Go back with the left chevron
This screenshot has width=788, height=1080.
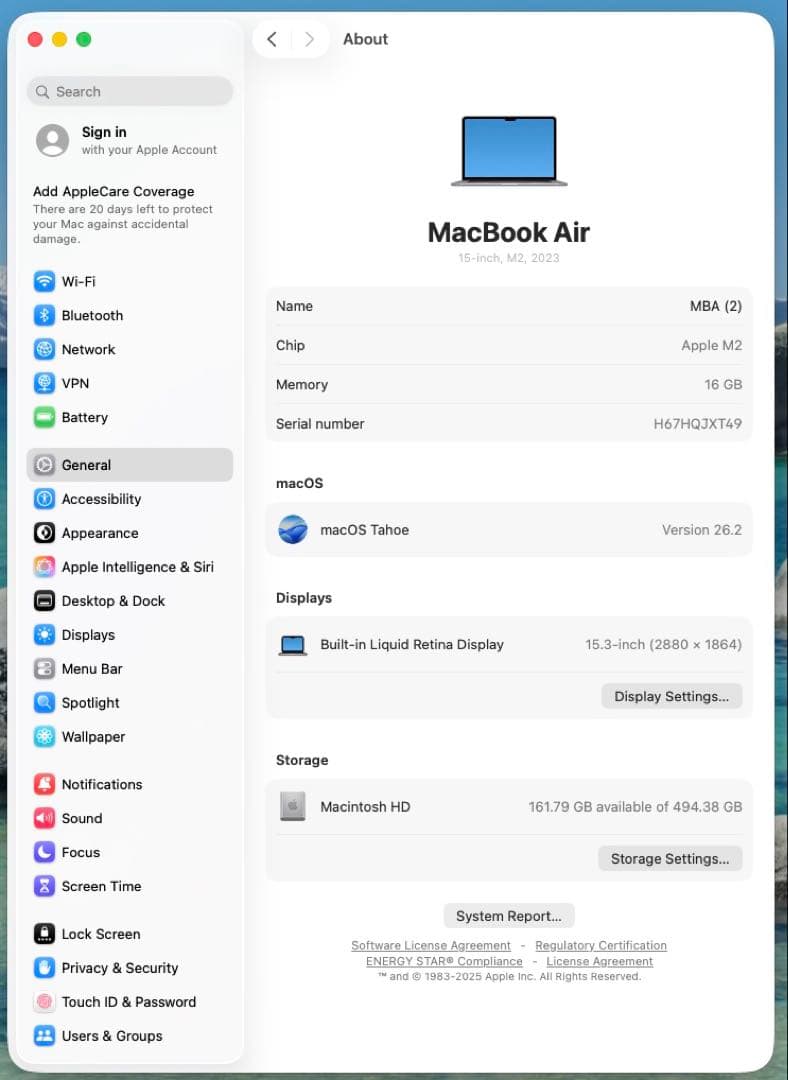tap(272, 39)
